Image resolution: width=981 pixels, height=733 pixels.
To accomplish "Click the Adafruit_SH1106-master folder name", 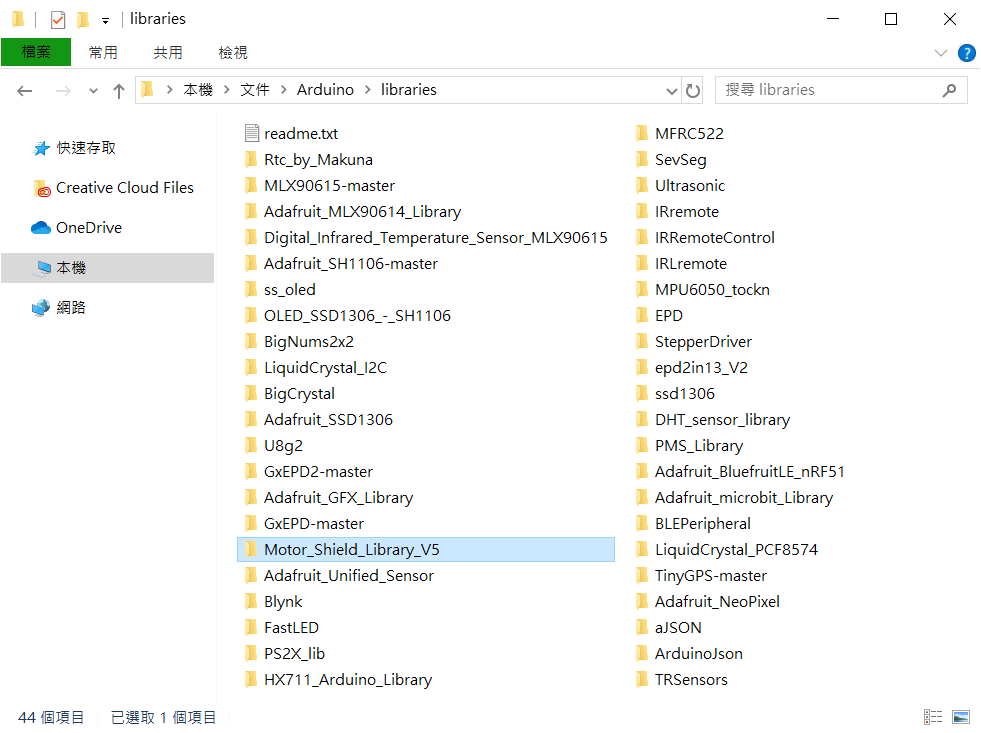I will (351, 264).
